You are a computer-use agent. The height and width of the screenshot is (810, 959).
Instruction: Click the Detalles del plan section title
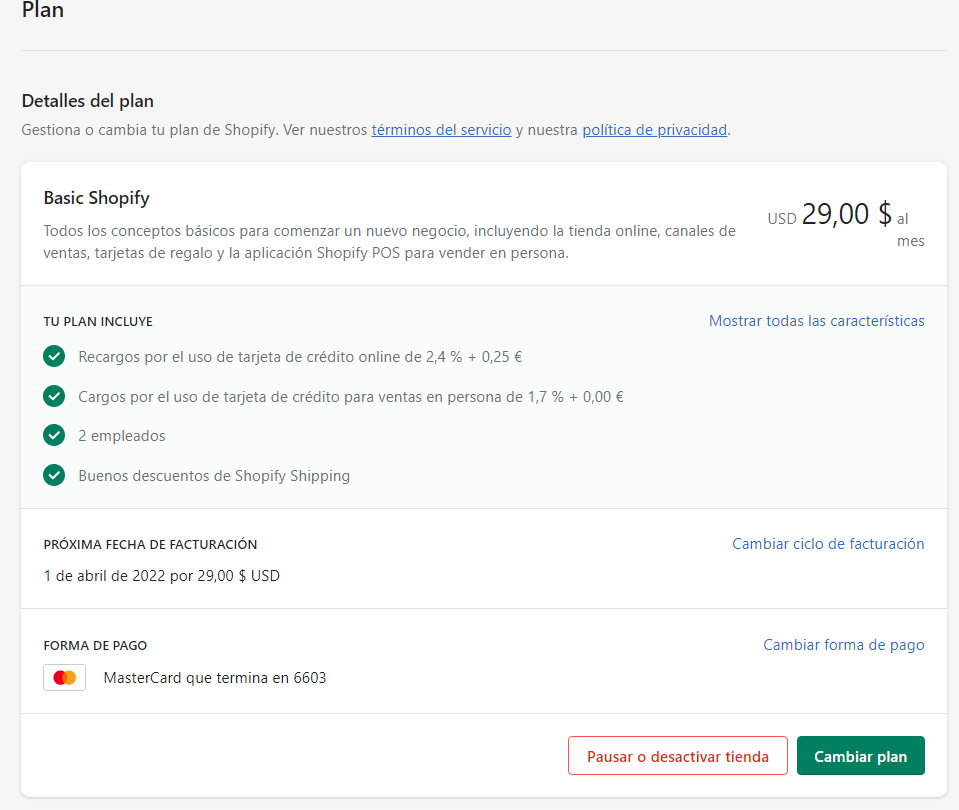(88, 101)
